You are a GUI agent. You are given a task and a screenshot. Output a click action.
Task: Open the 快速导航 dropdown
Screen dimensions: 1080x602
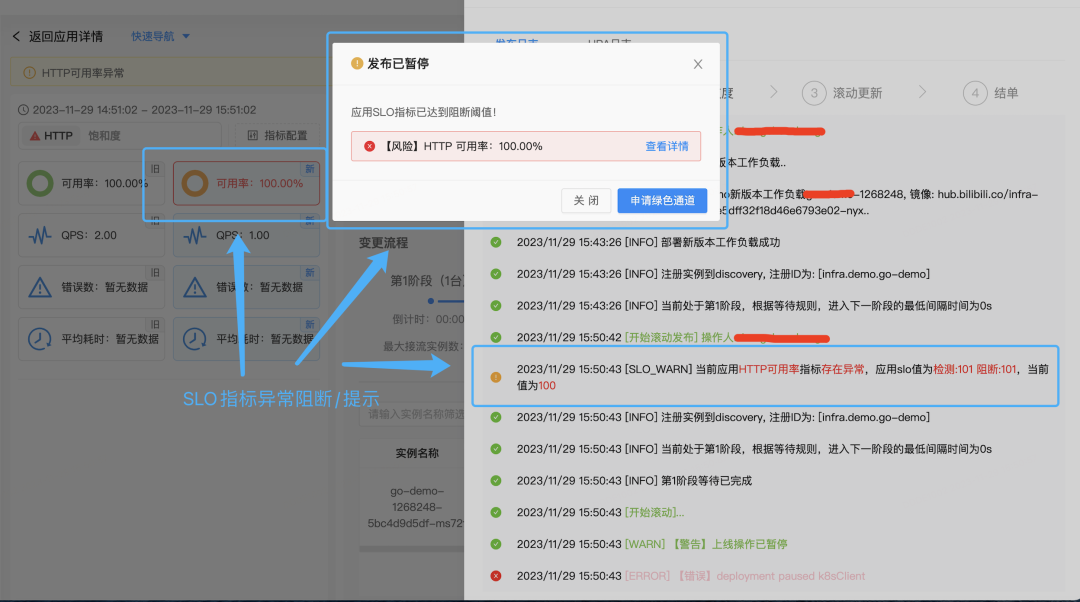tap(160, 36)
